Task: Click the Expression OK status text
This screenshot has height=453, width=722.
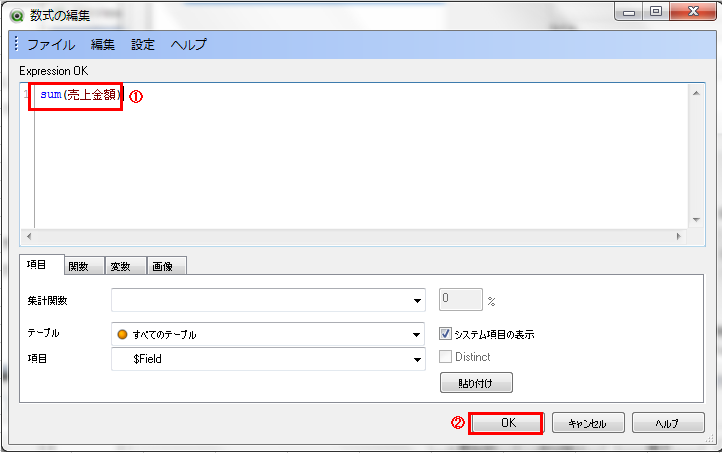Action: click(53, 71)
